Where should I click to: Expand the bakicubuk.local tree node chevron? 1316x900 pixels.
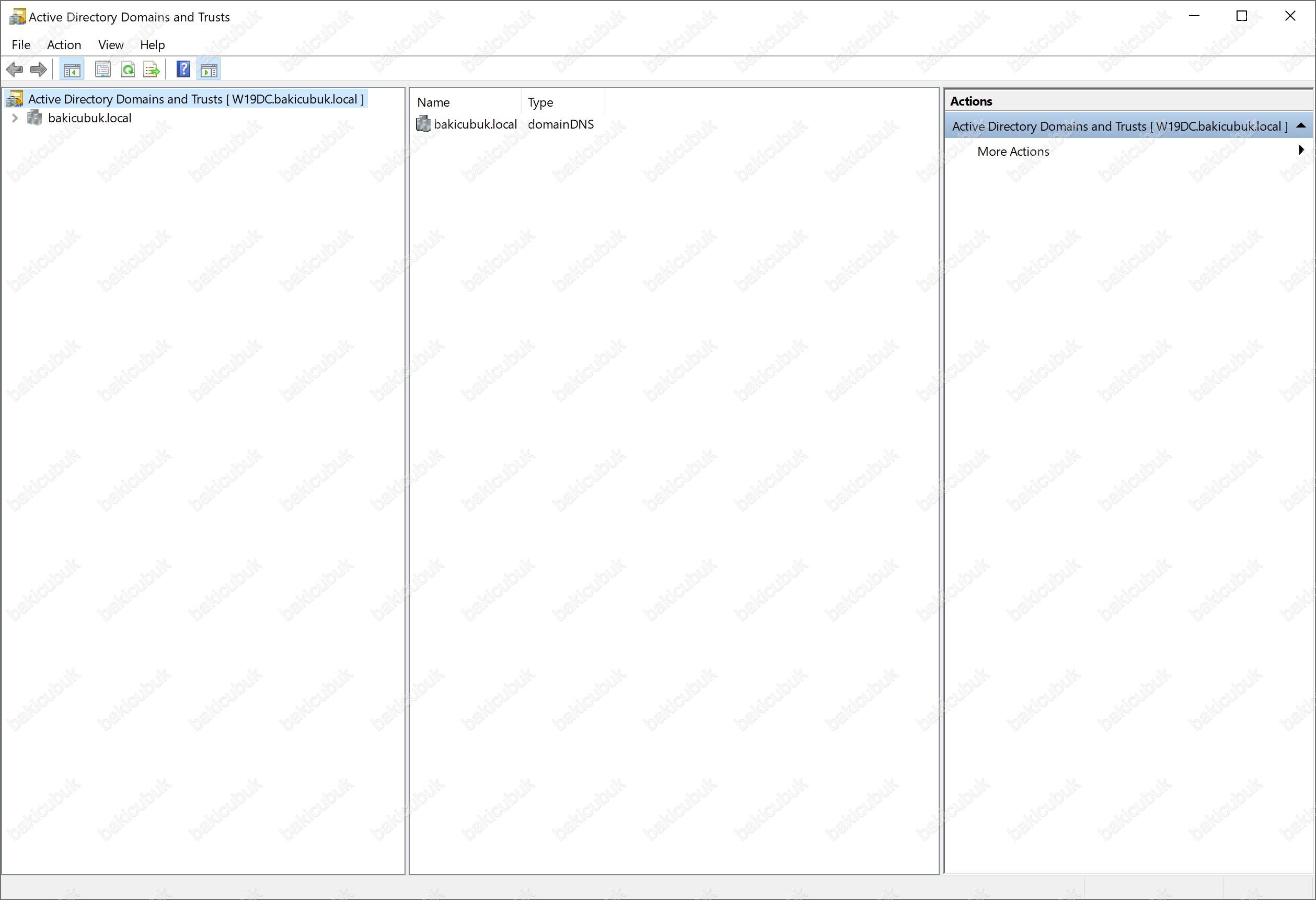[15, 118]
